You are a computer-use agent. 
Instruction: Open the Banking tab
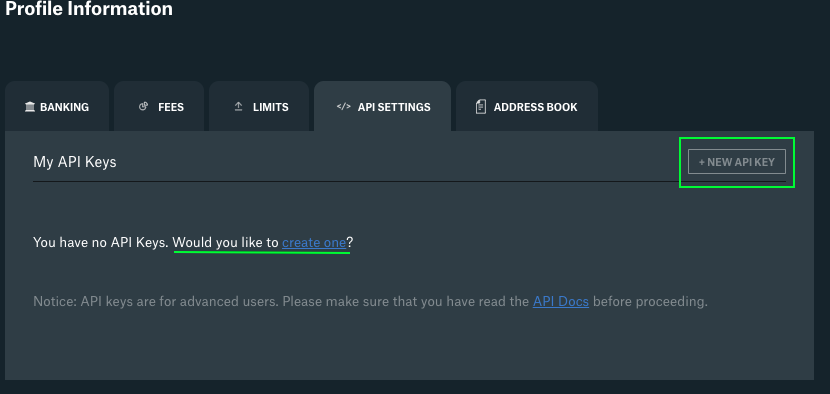tap(57, 107)
